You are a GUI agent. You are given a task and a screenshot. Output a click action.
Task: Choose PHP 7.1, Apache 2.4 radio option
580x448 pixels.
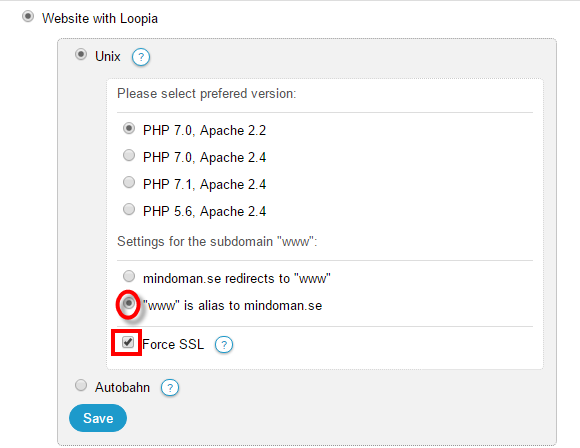pos(129,182)
